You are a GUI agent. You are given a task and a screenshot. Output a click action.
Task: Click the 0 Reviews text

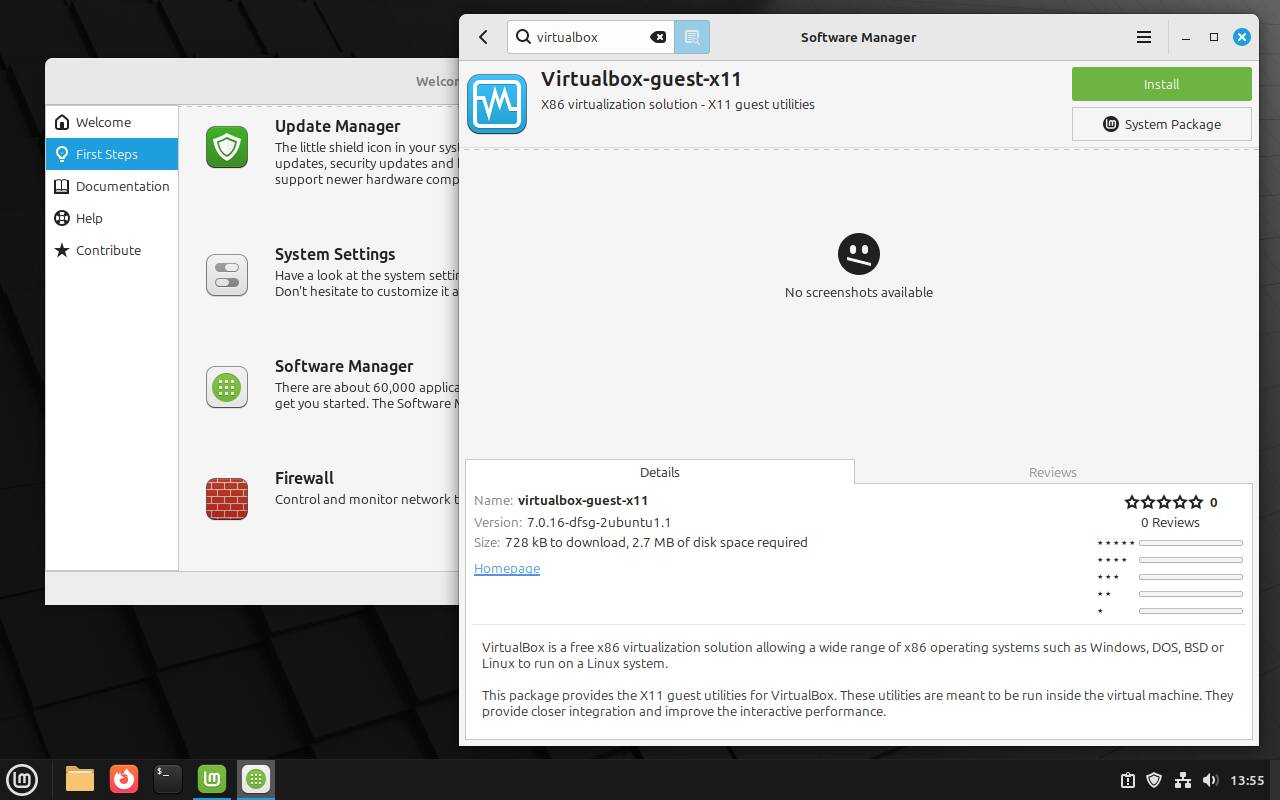[1170, 522]
